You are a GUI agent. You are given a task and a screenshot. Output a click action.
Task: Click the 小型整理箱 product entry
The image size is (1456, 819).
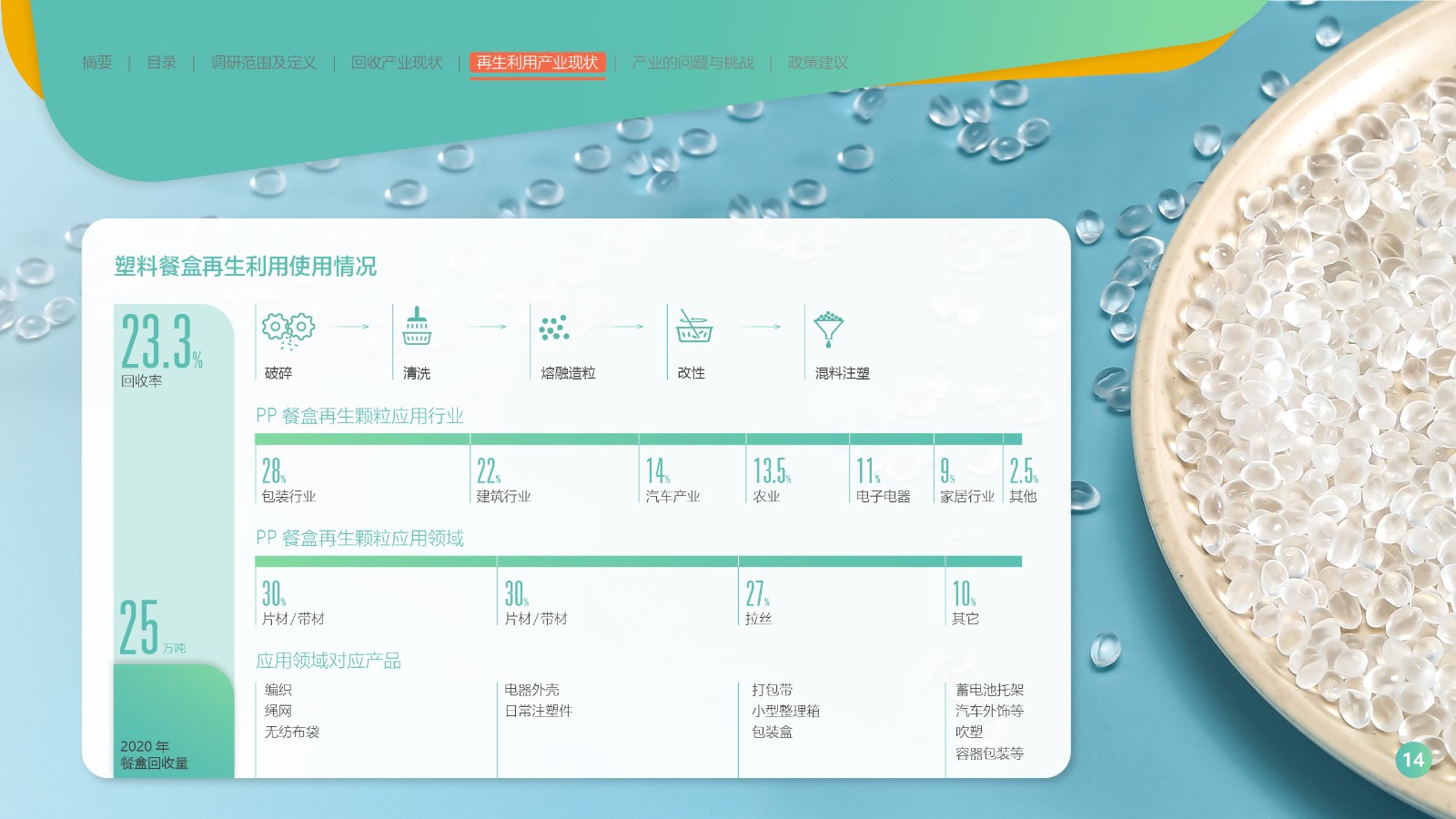coord(786,711)
